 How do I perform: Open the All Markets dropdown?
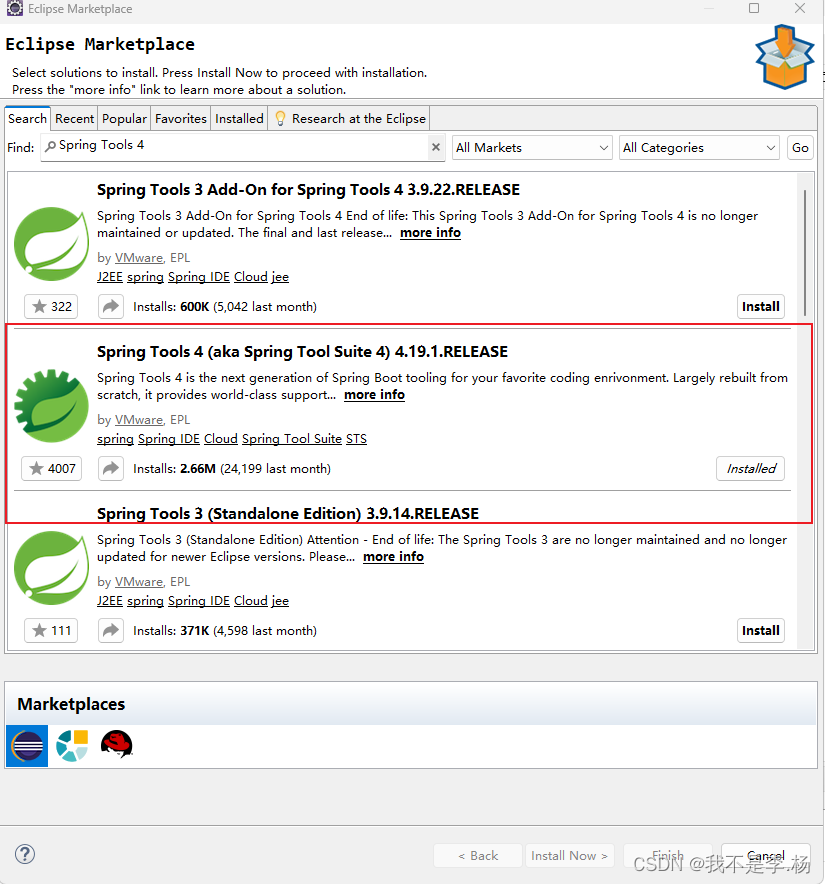click(532, 148)
